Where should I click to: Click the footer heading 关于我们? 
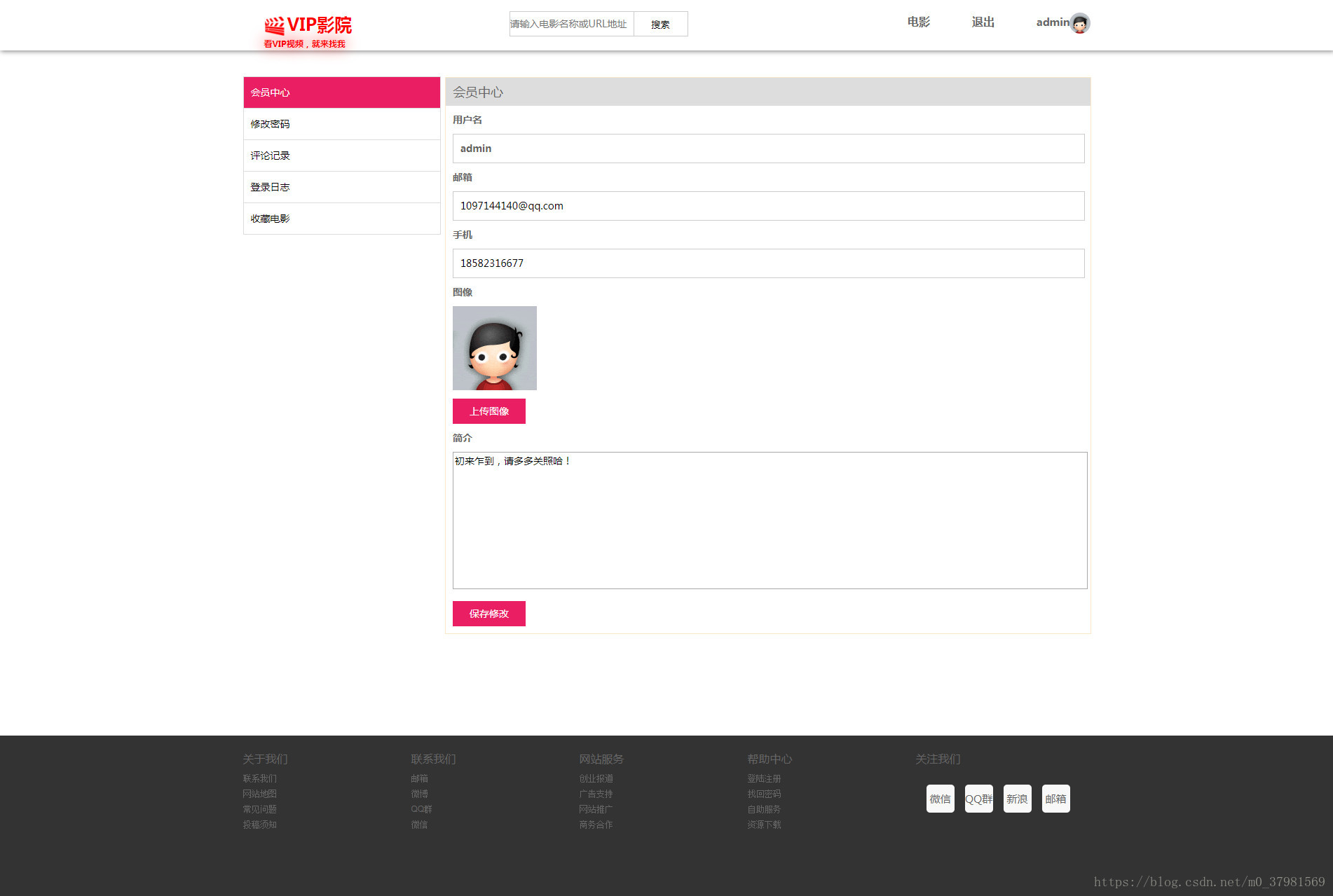click(265, 759)
